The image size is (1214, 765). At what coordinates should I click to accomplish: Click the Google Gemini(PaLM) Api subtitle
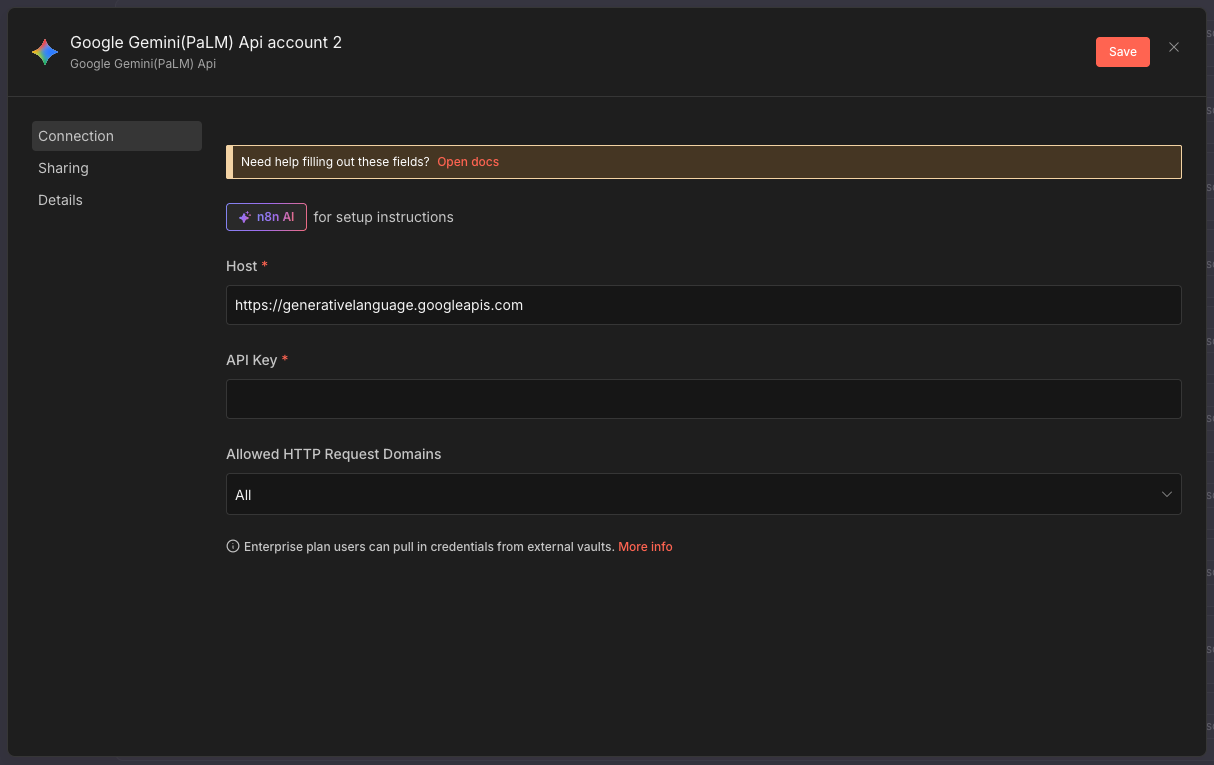(x=142, y=63)
